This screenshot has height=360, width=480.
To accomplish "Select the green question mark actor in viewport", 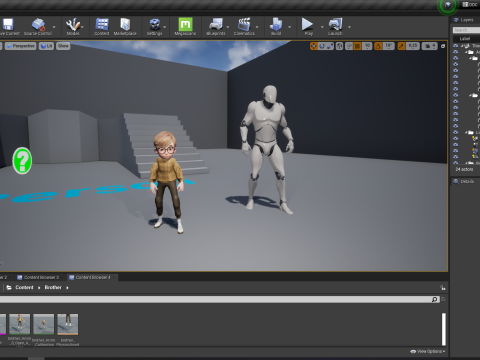I will point(22,161).
